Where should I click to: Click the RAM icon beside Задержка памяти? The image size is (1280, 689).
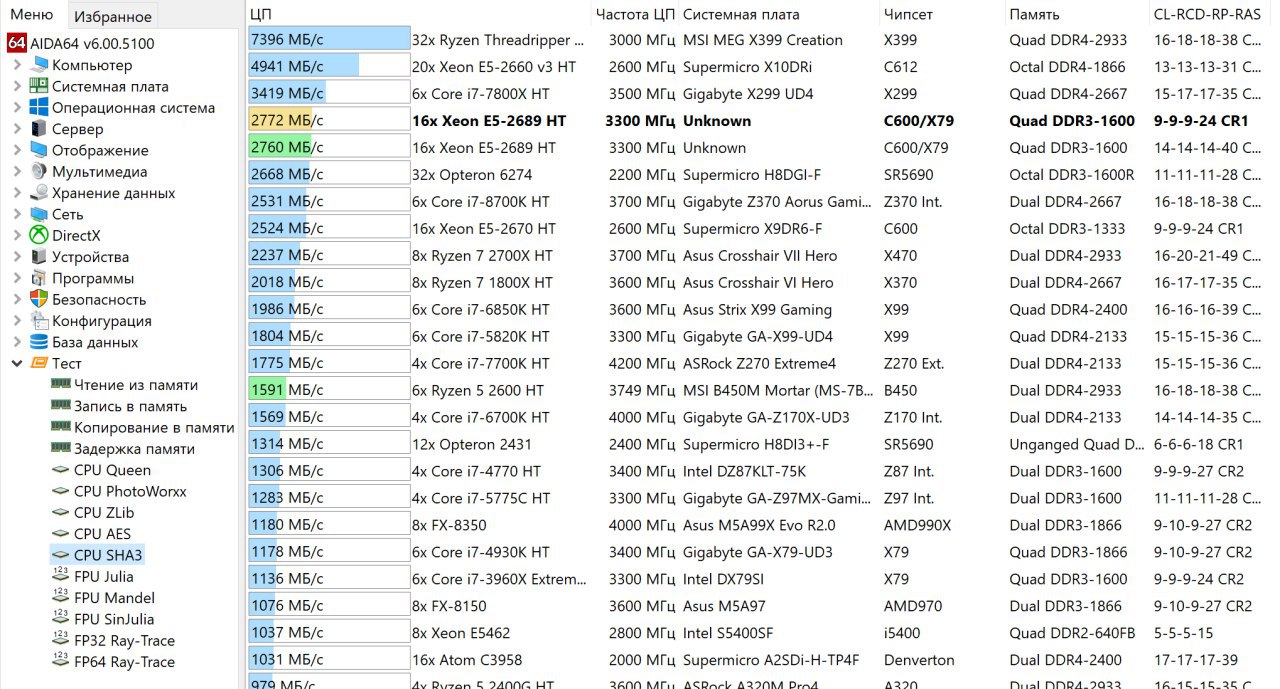pyautogui.click(x=60, y=448)
